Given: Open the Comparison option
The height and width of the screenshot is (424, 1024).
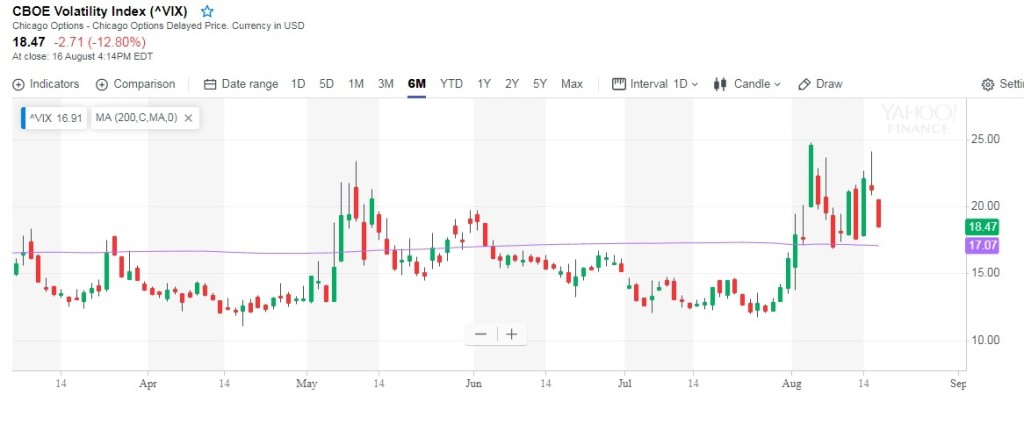Looking at the screenshot, I should [135, 84].
